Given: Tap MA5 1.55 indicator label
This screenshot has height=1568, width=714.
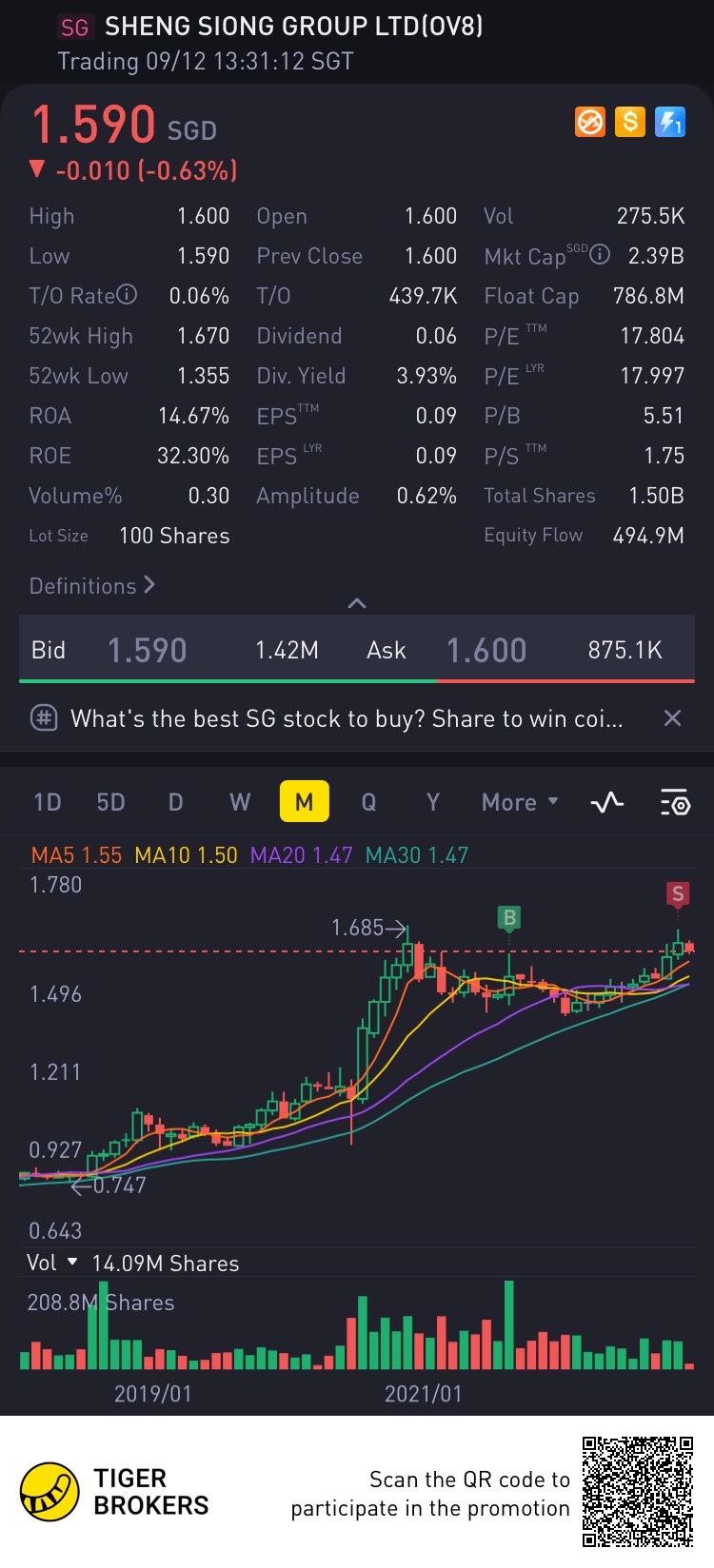Looking at the screenshot, I should pyautogui.click(x=76, y=854).
